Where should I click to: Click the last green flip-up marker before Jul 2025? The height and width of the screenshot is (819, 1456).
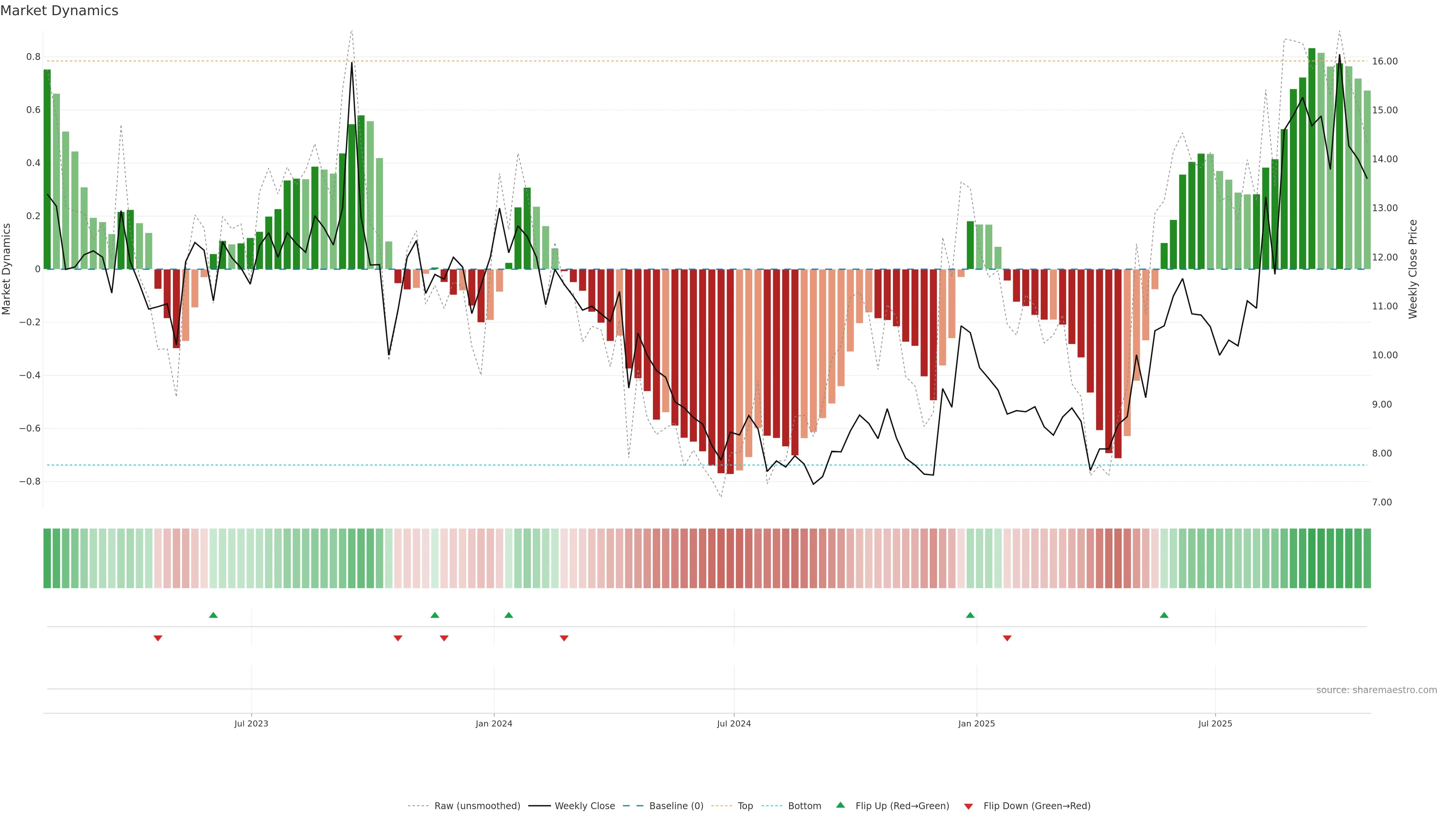tap(1164, 615)
